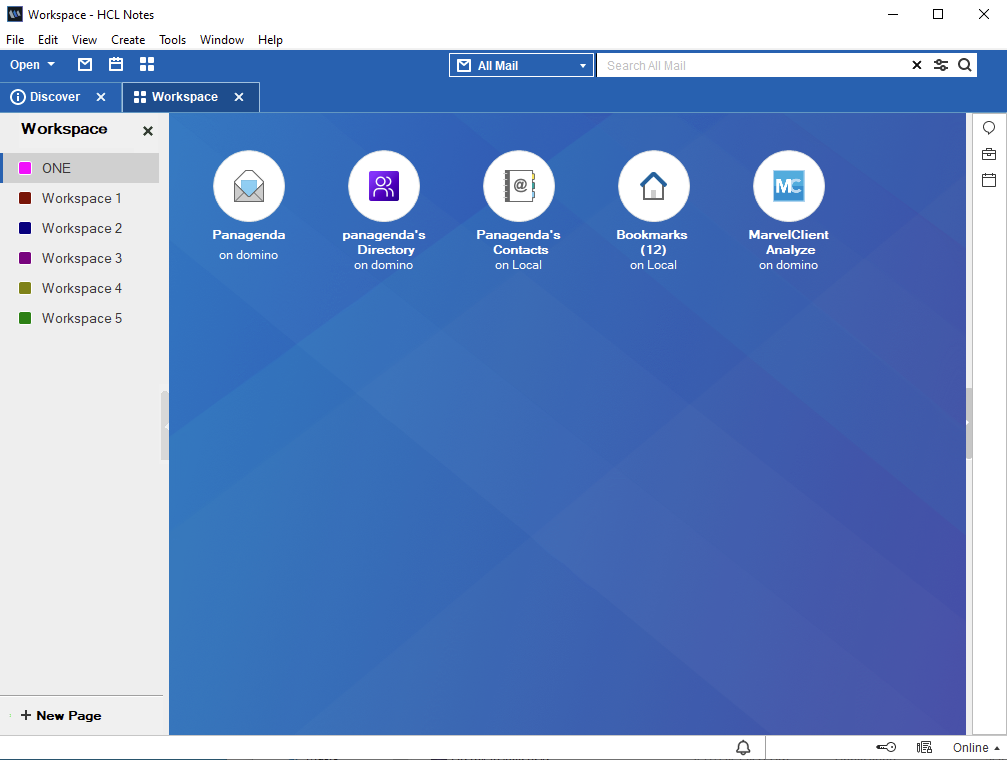Clear the search field with X icon
Screen dimensions: 1007x760
(x=917, y=65)
